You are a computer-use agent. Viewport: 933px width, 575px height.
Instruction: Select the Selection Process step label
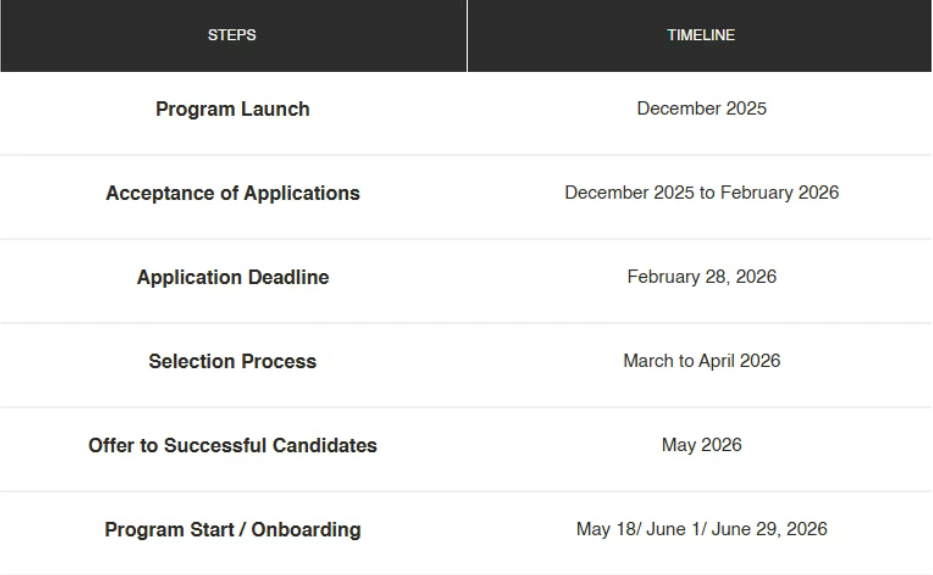click(x=232, y=361)
